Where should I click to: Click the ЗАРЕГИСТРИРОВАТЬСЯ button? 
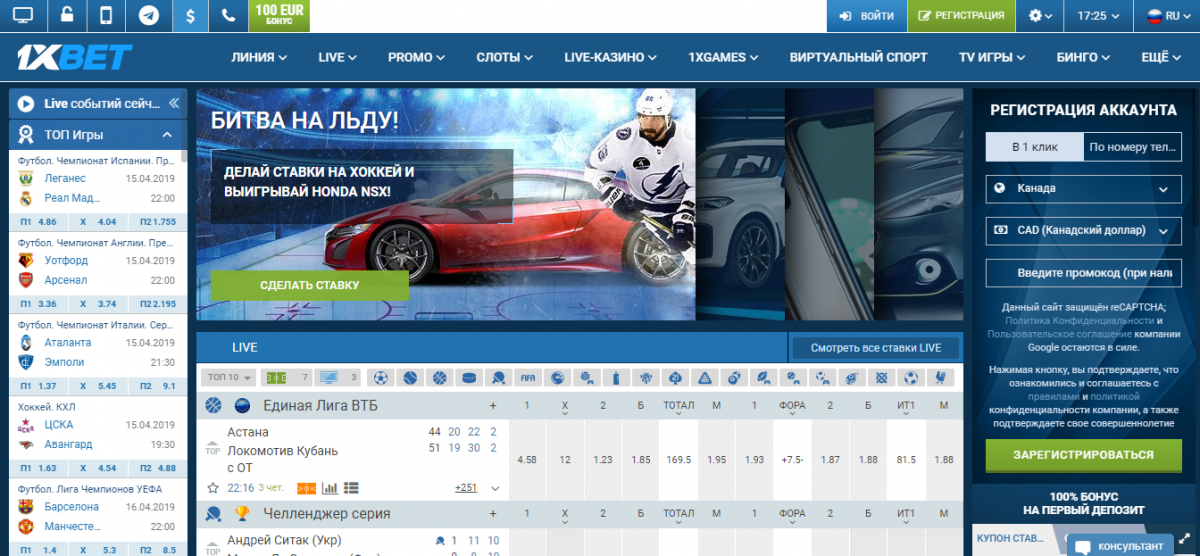pos(1082,454)
